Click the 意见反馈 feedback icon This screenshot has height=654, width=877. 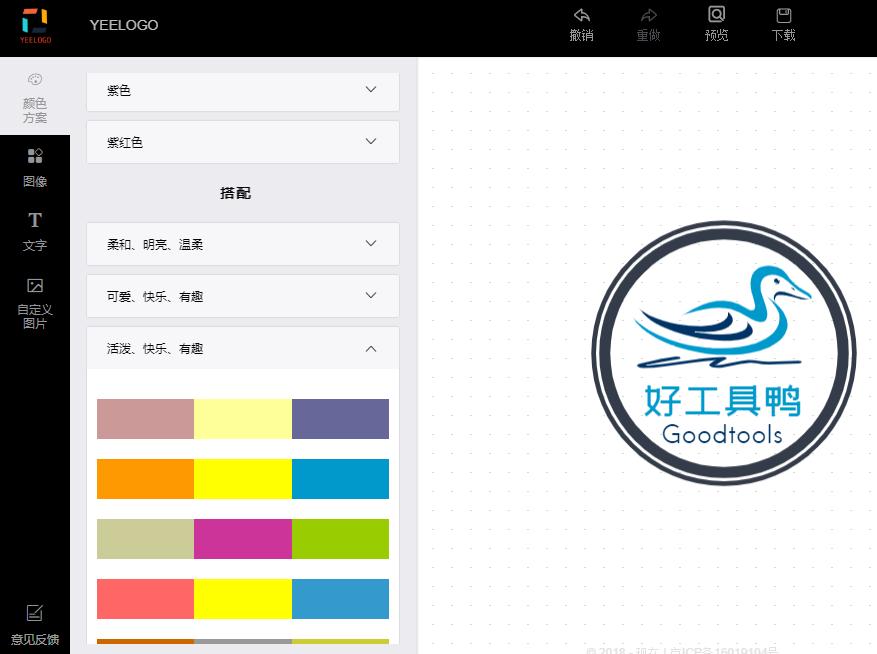point(35,613)
